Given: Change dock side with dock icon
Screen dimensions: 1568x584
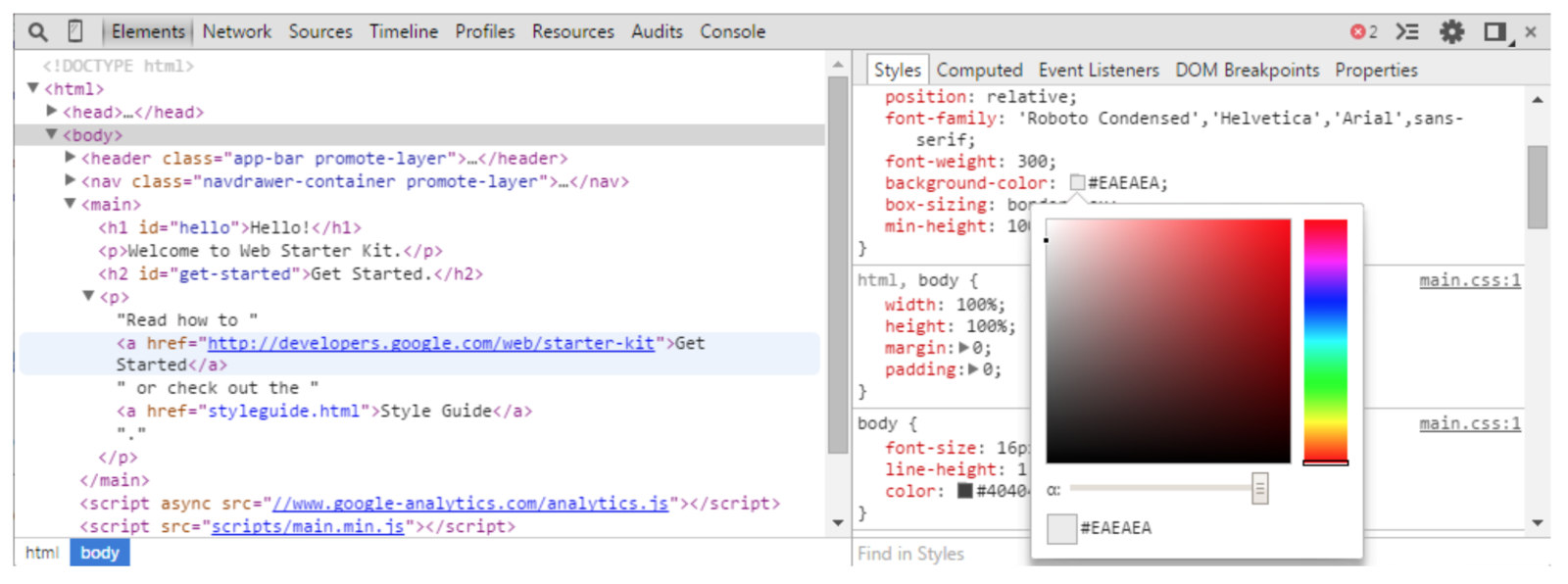Looking at the screenshot, I should pos(1496,32).
